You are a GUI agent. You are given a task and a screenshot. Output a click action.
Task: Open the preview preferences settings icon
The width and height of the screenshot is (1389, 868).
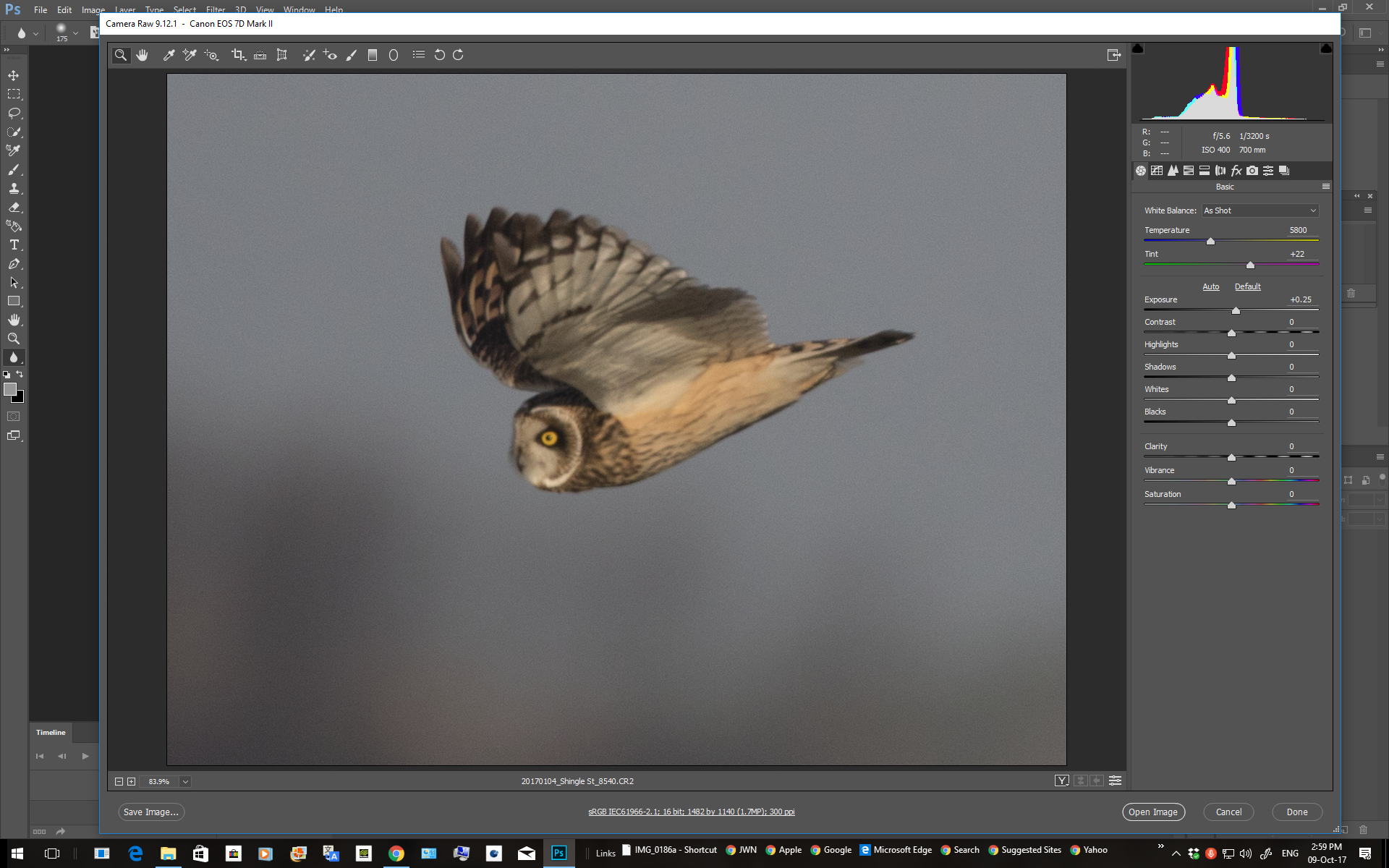click(x=1115, y=780)
